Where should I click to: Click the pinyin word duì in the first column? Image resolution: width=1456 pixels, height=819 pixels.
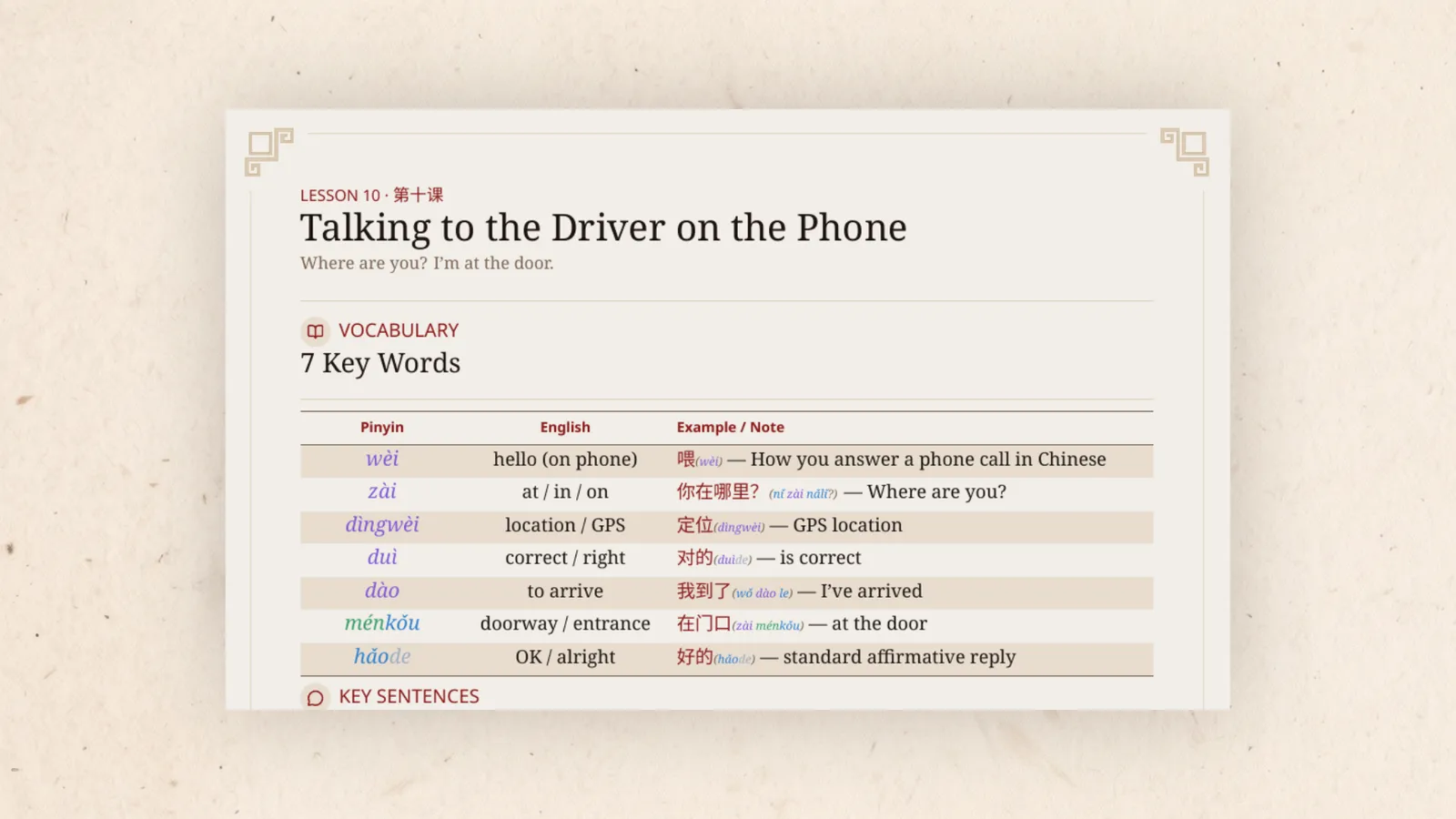(x=382, y=557)
